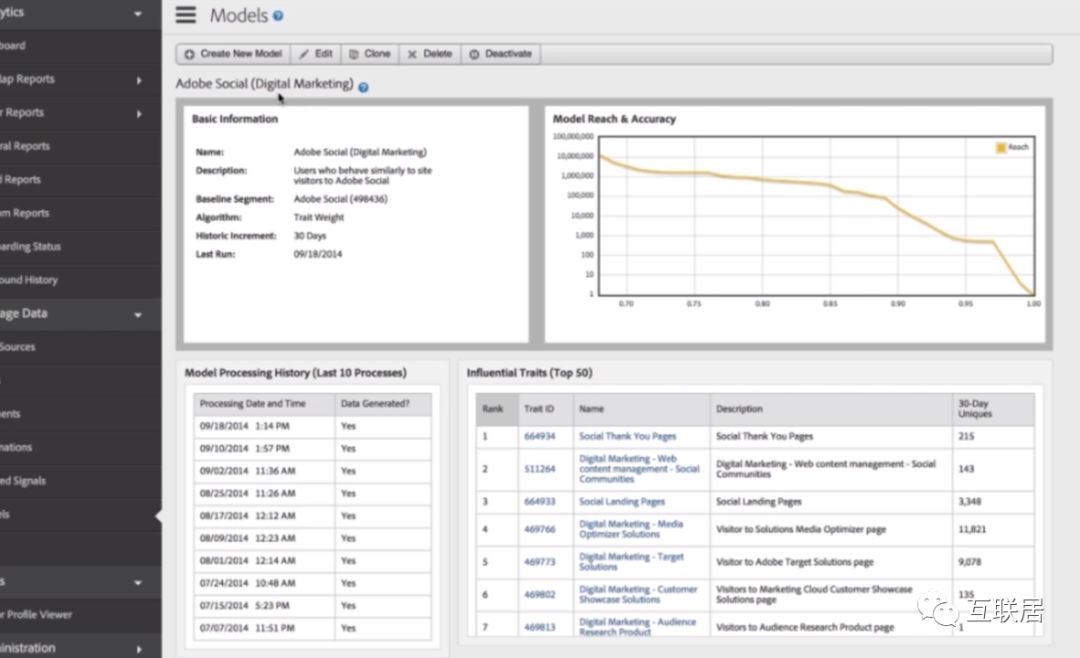Image resolution: width=1080 pixels, height=658 pixels.
Task: Click help icon beside Adobe Social (Digital Marketing)
Action: click(363, 88)
